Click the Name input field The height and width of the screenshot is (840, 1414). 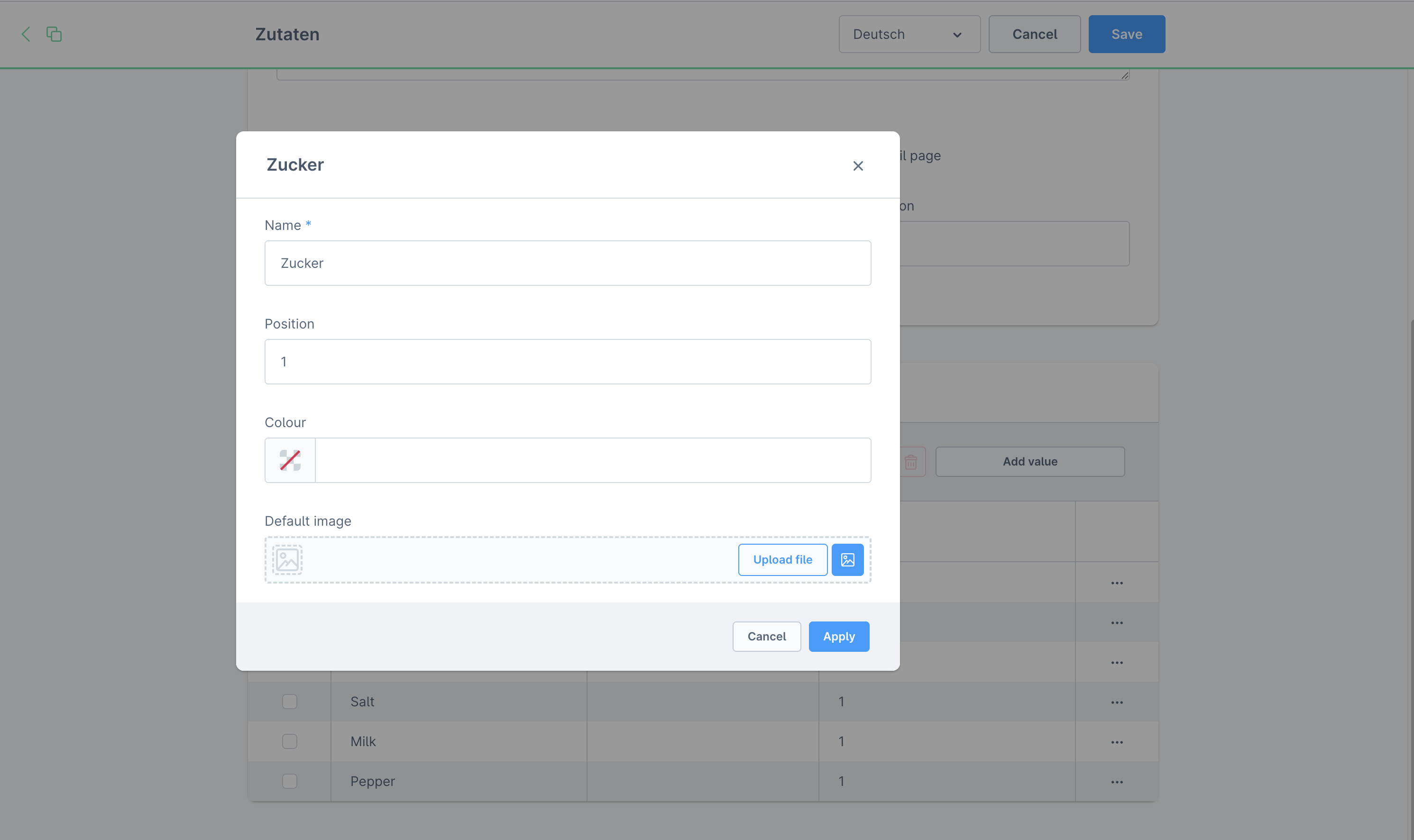click(x=567, y=263)
